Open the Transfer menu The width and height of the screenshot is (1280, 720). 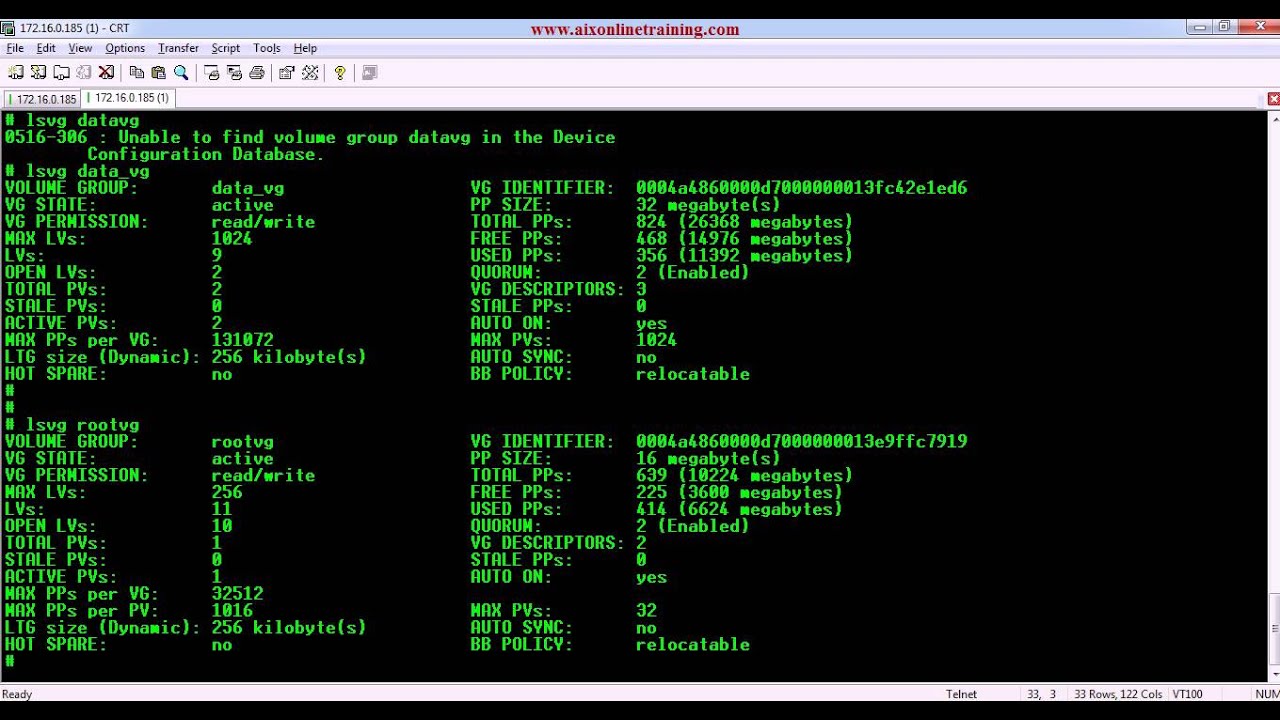pyautogui.click(x=178, y=48)
